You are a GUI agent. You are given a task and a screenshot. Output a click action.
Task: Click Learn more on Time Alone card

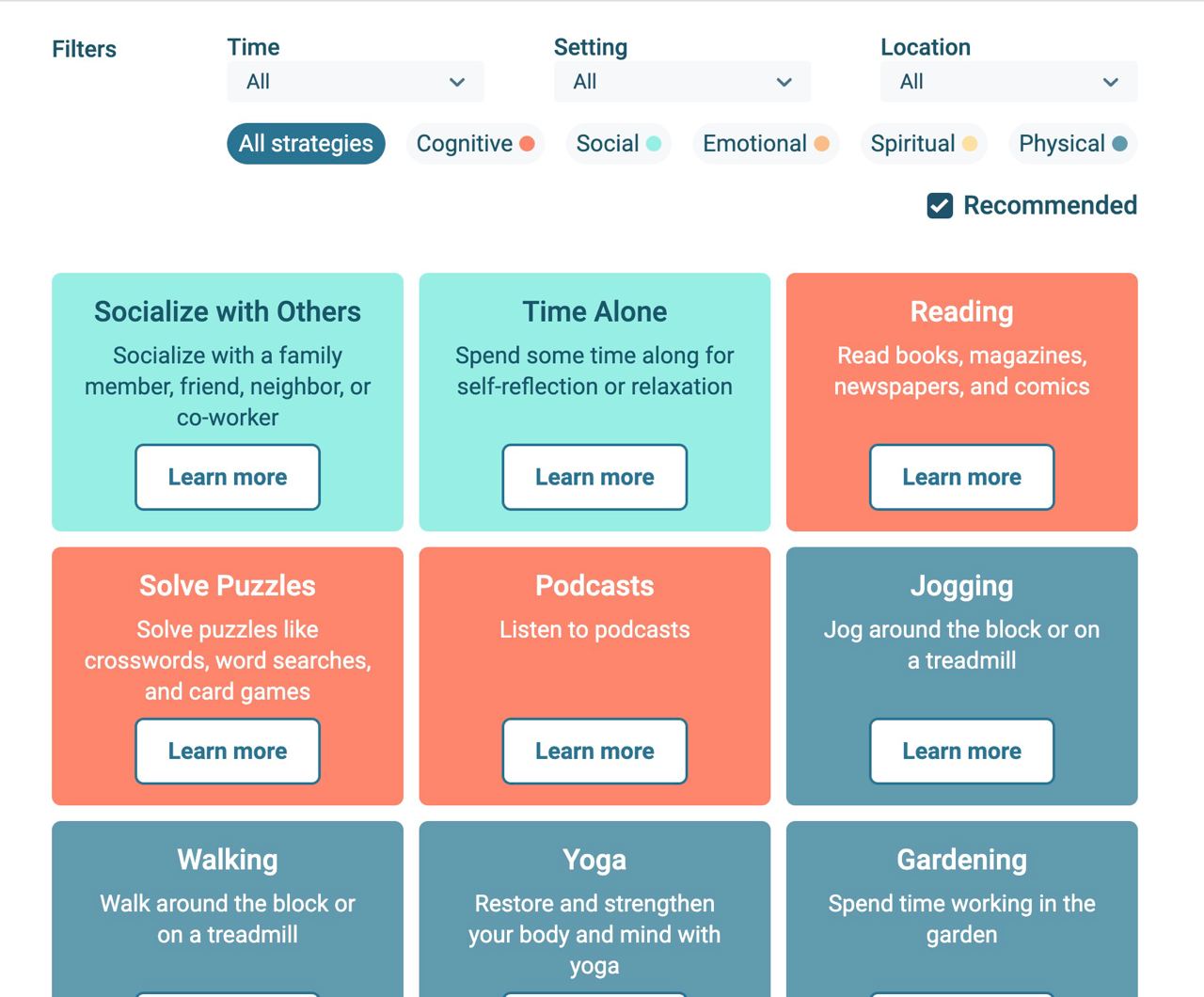[594, 477]
